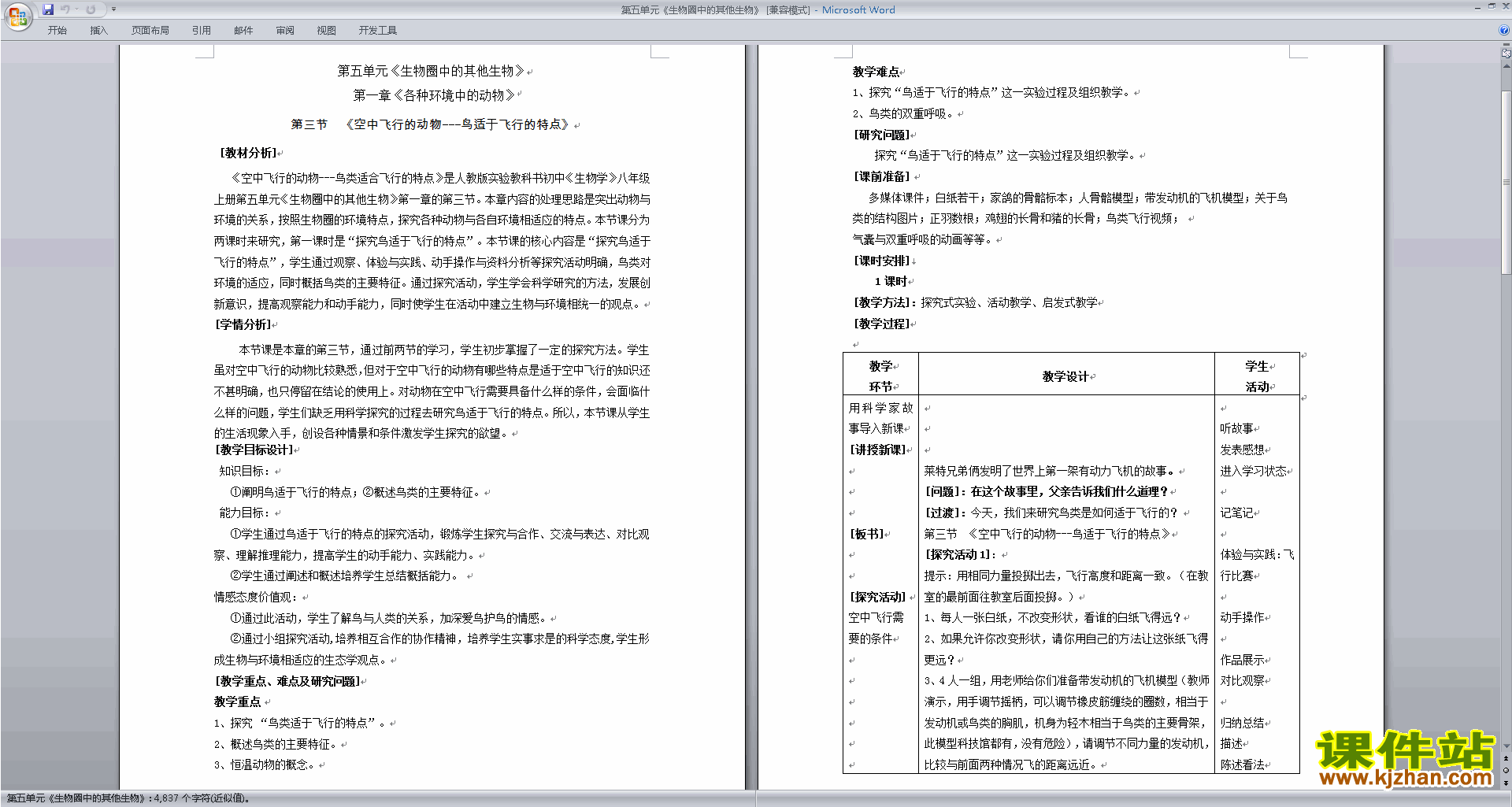Redo the action in Quick Access toolbar
The image size is (1512, 807).
point(91,9)
